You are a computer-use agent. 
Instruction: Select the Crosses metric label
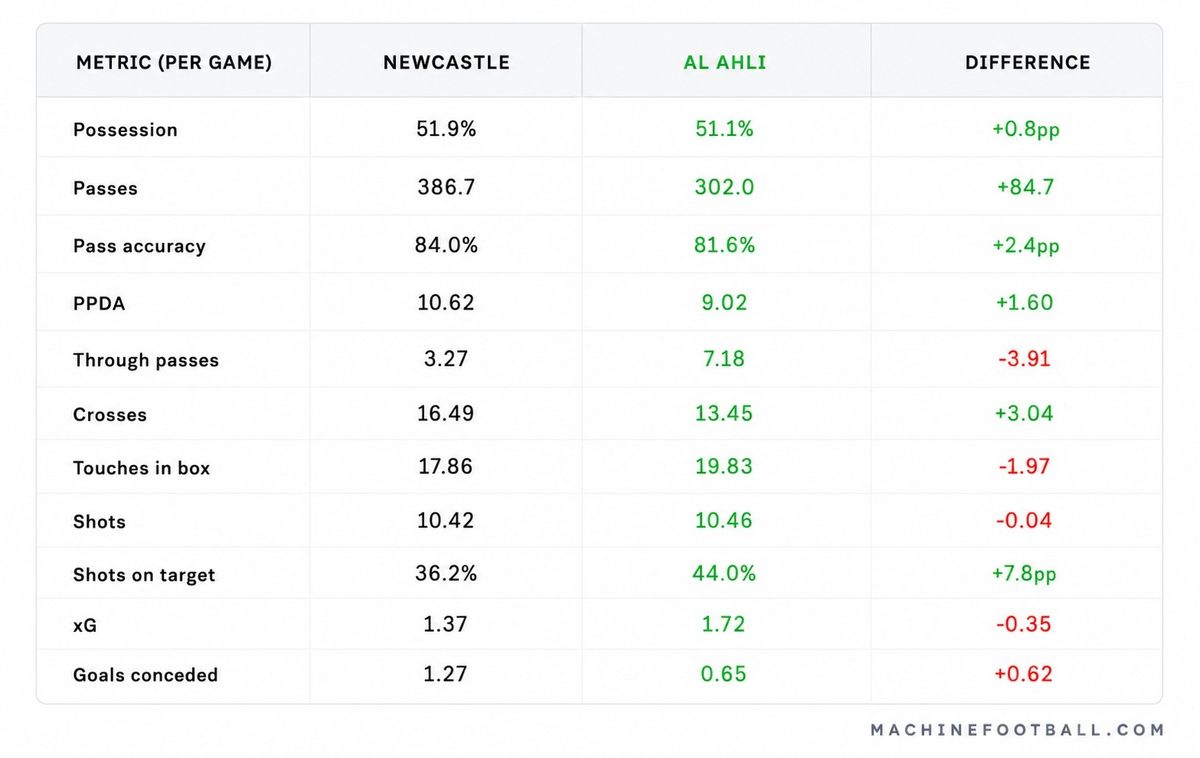click(110, 415)
